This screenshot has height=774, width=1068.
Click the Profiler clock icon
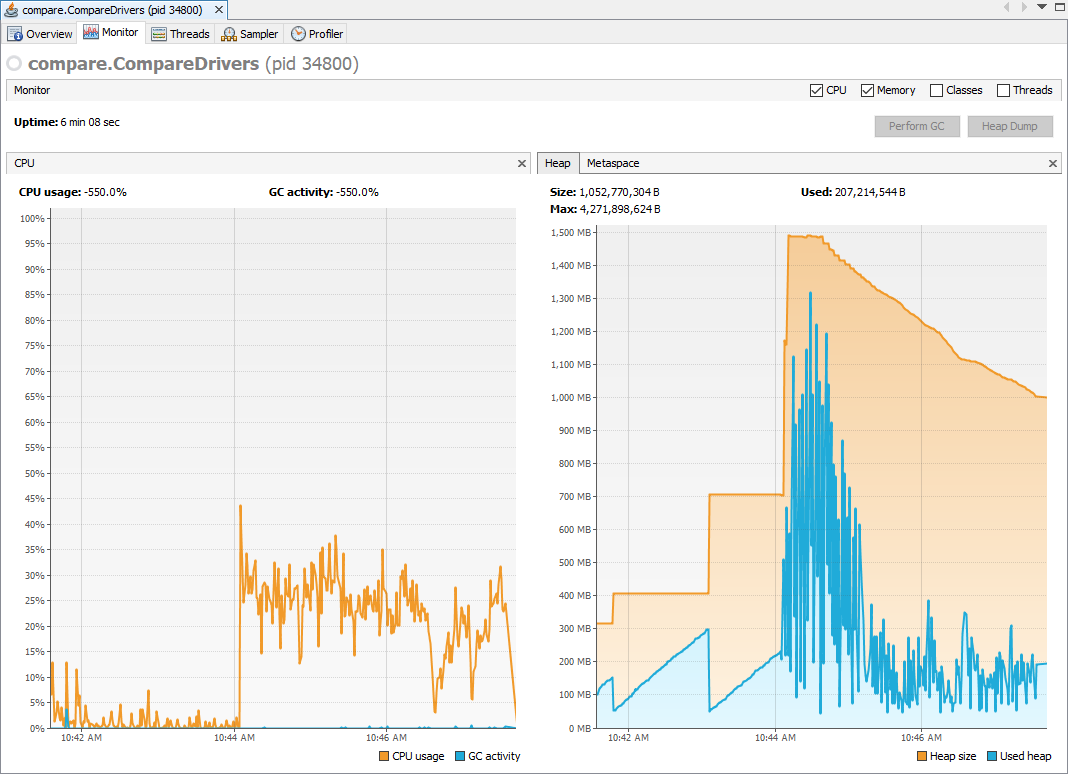pos(298,34)
